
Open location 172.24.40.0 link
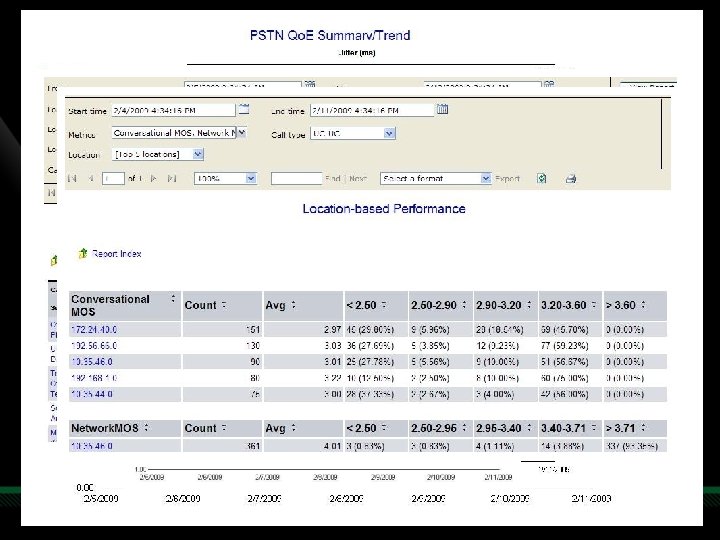coord(94,330)
